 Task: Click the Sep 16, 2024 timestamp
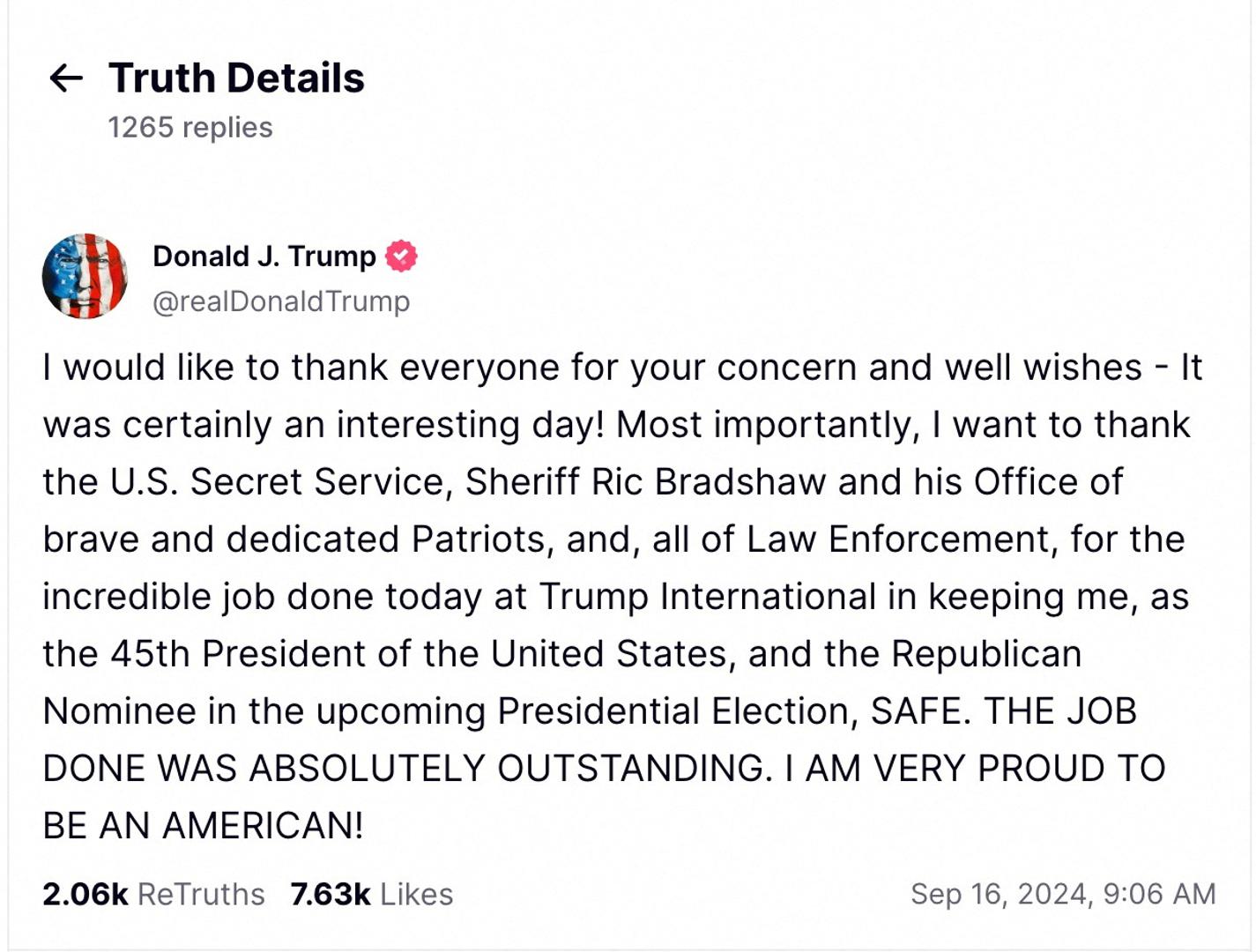(1060, 894)
